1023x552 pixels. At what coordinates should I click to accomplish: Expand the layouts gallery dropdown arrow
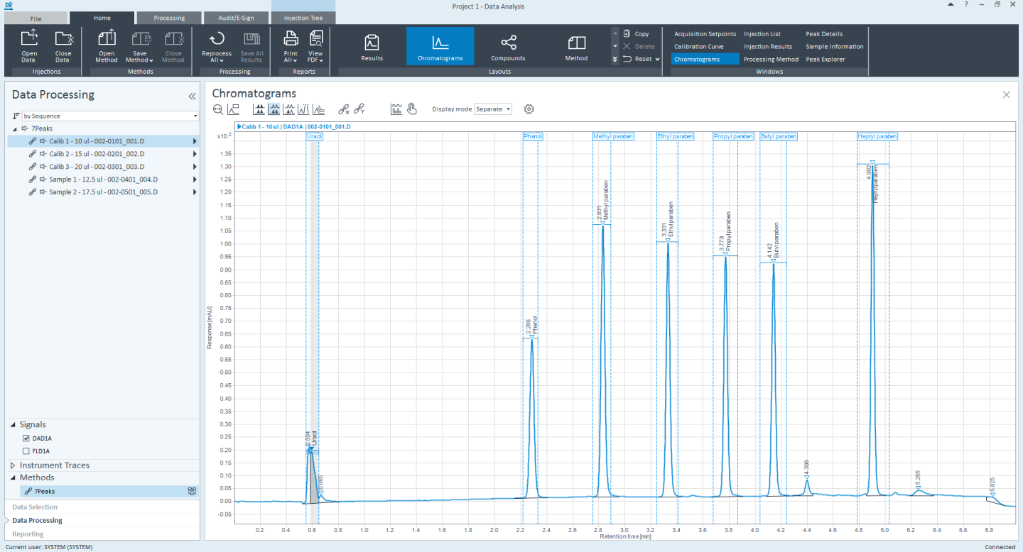(x=615, y=59)
